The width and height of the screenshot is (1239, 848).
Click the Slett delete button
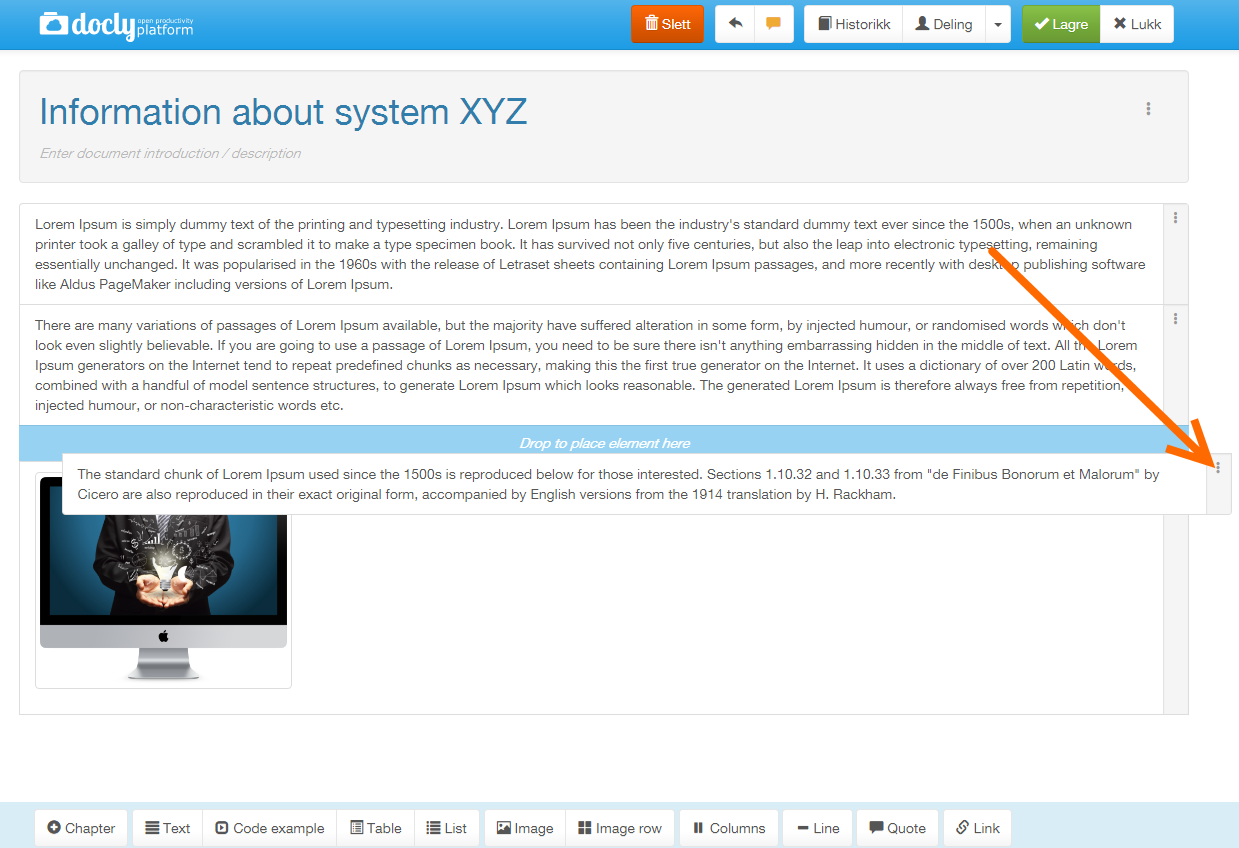point(667,24)
